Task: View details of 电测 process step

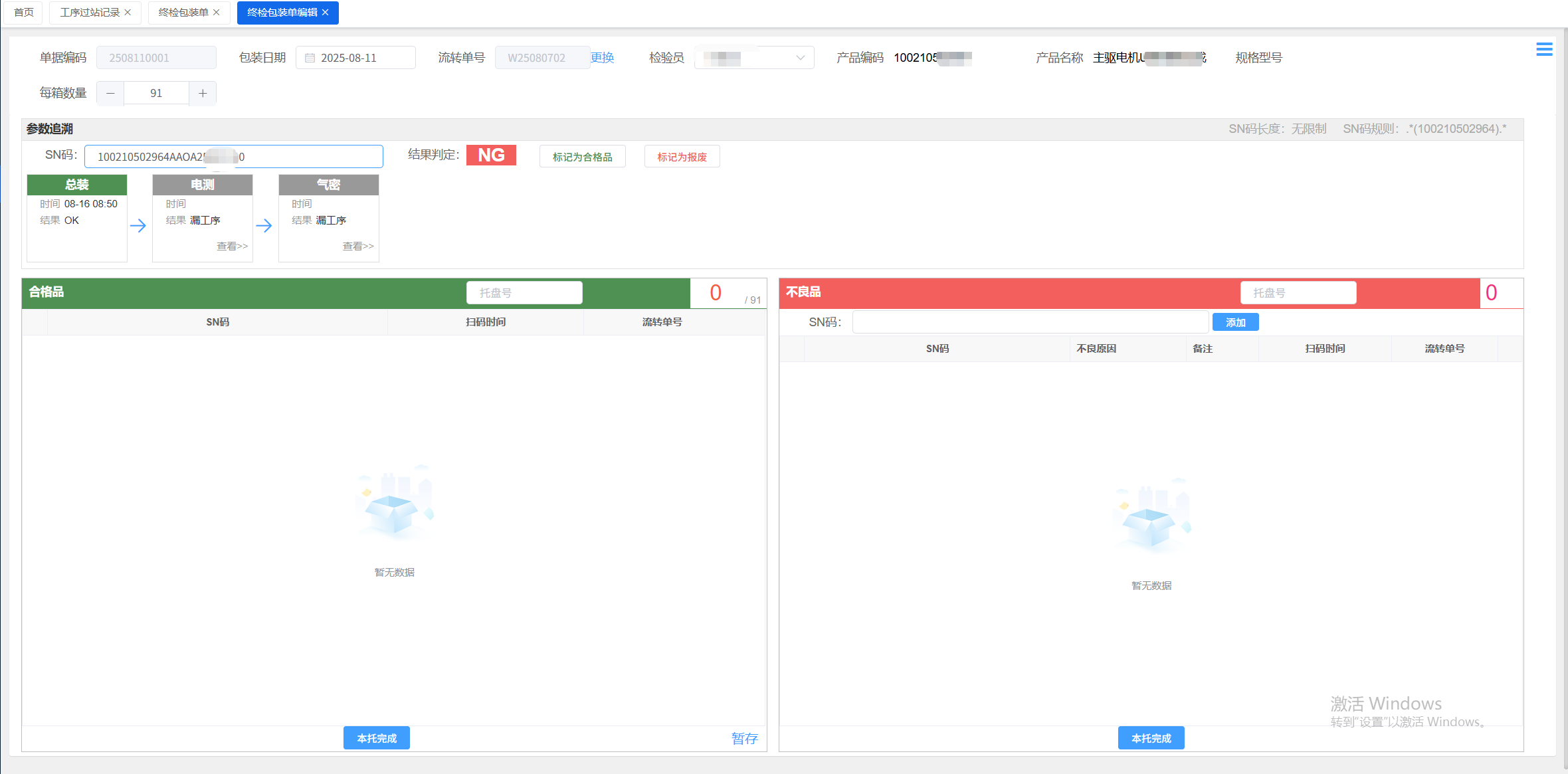Action: coord(232,246)
